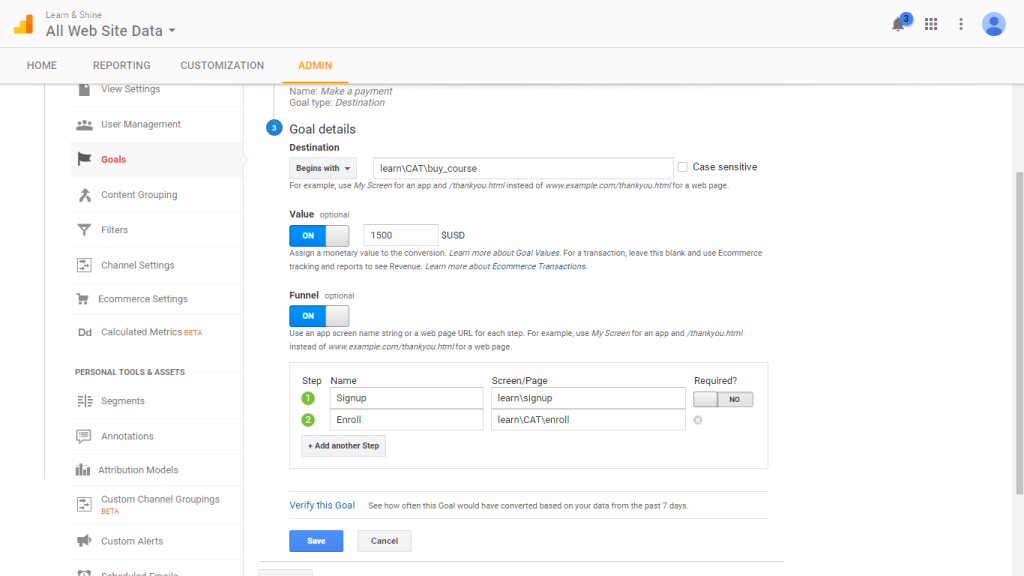Screen dimensions: 1024x576
Task: Click the Custom Channel Groupings icon
Action: coord(84,504)
